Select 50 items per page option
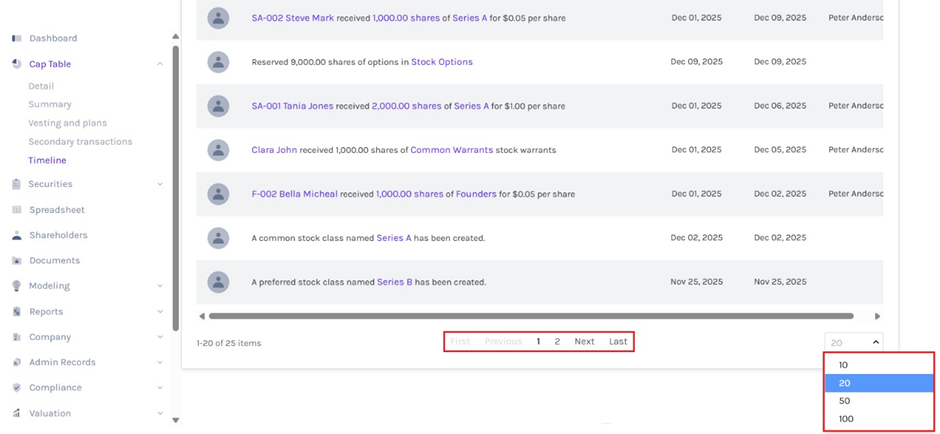 [845, 401]
